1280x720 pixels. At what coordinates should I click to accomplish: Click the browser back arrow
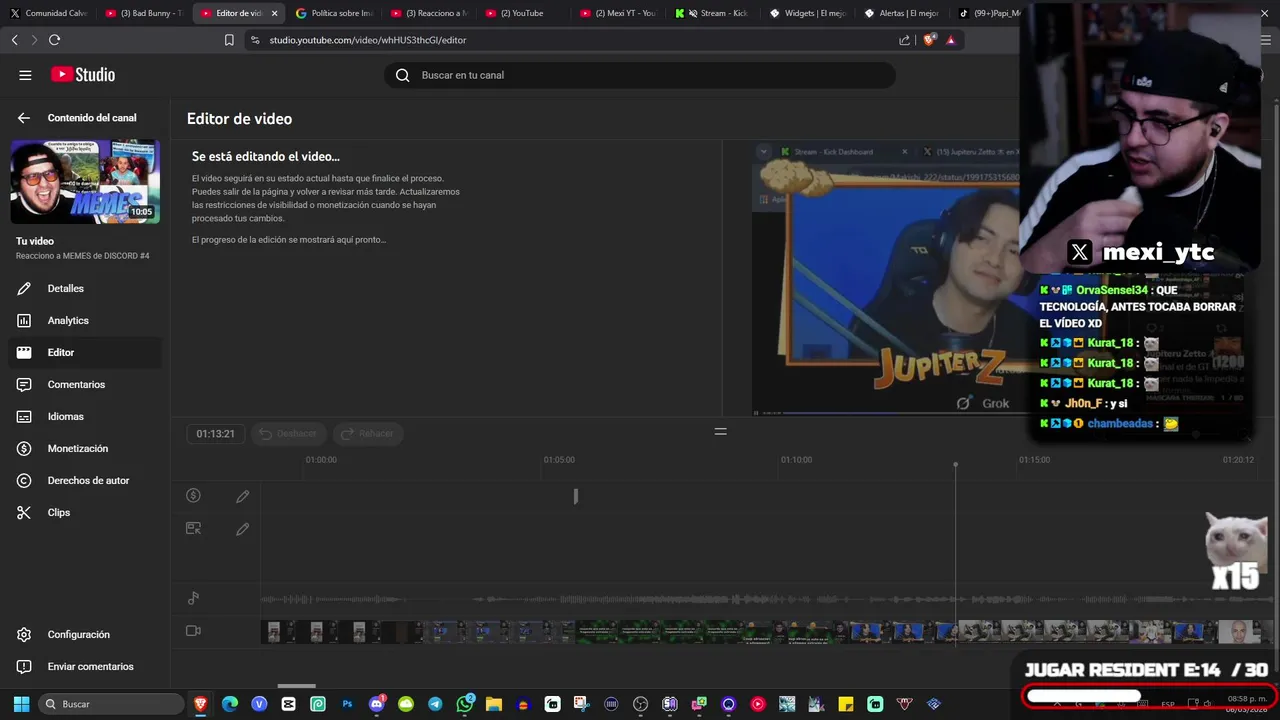[x=14, y=40]
